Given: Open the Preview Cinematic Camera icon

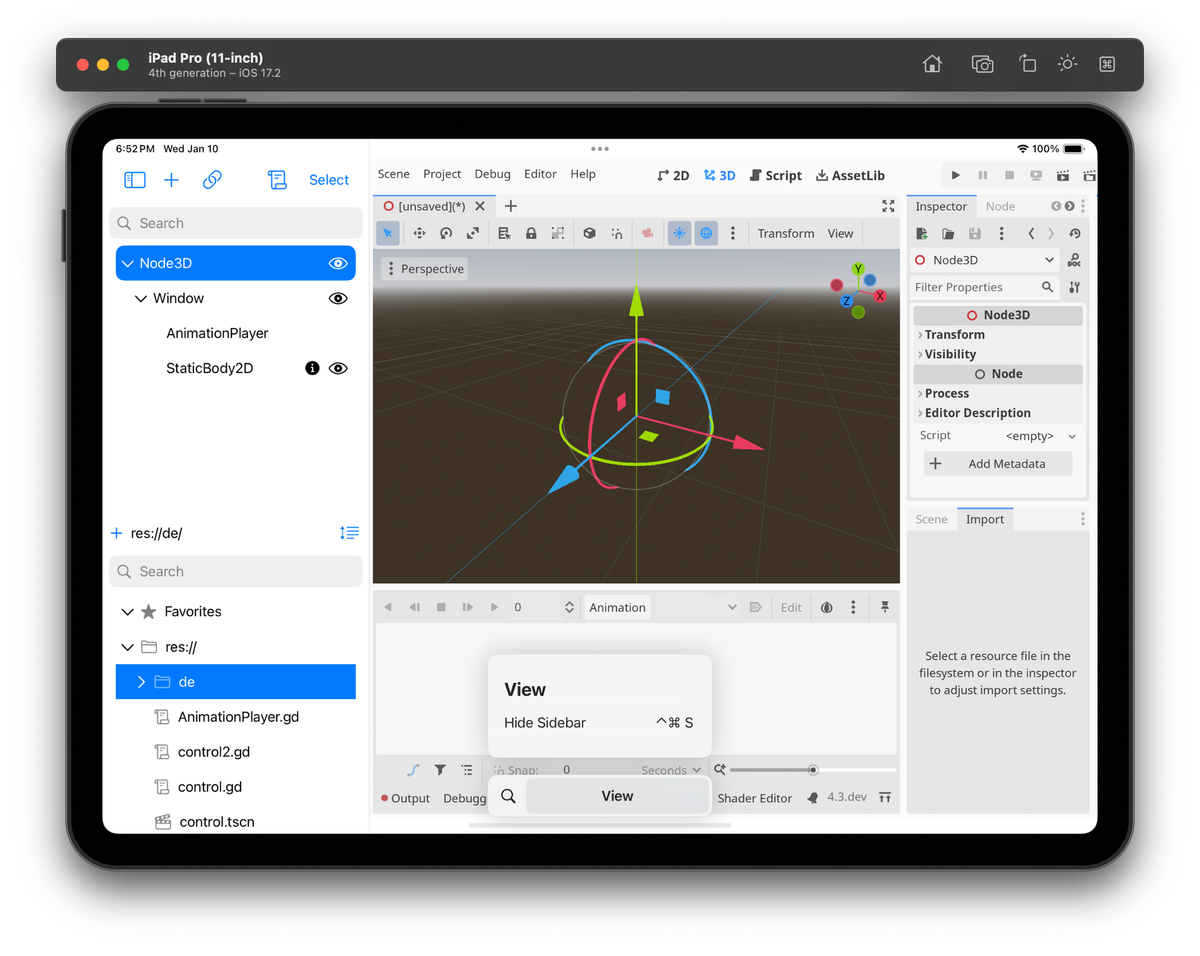Looking at the screenshot, I should [x=647, y=232].
